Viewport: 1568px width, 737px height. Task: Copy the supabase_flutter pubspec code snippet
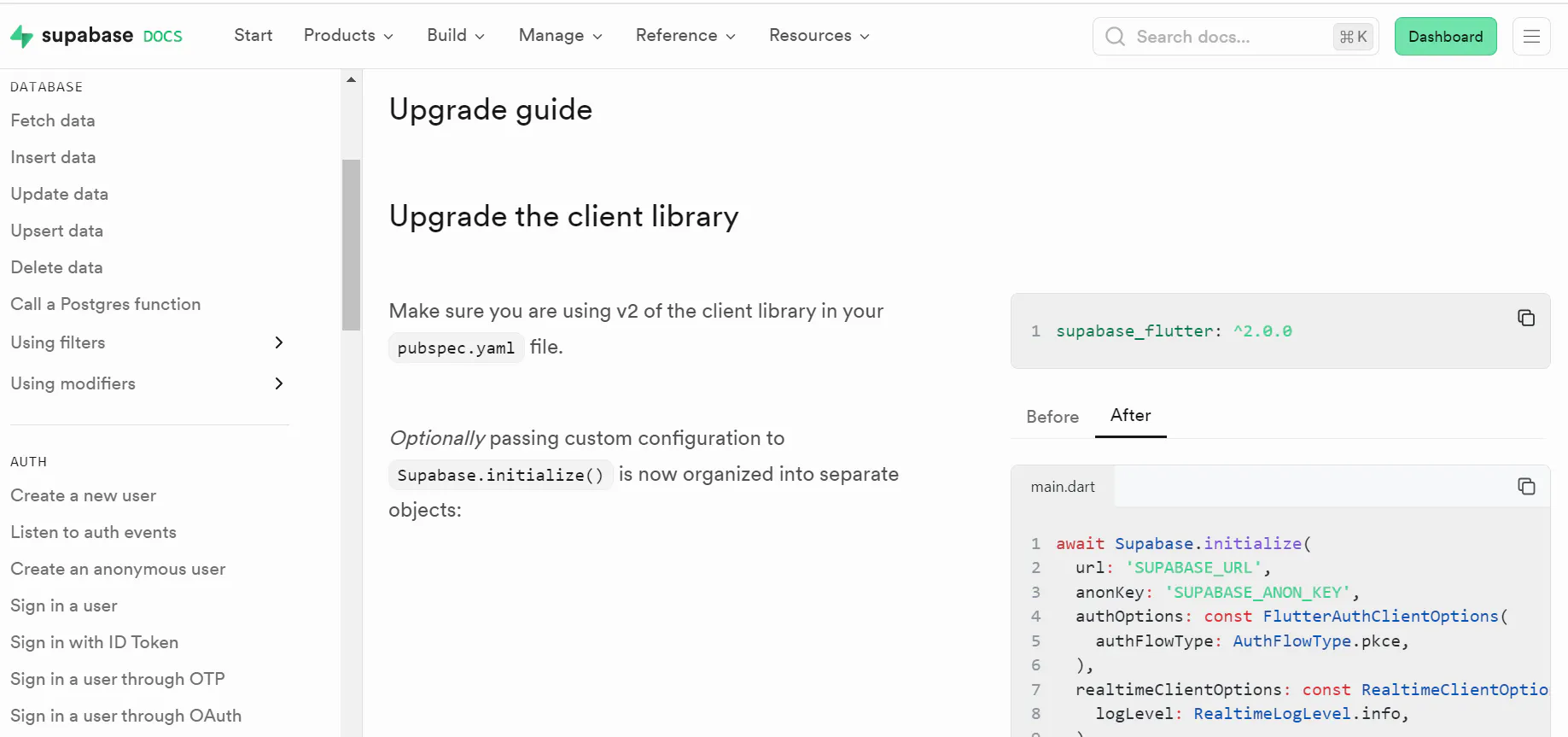(x=1526, y=318)
